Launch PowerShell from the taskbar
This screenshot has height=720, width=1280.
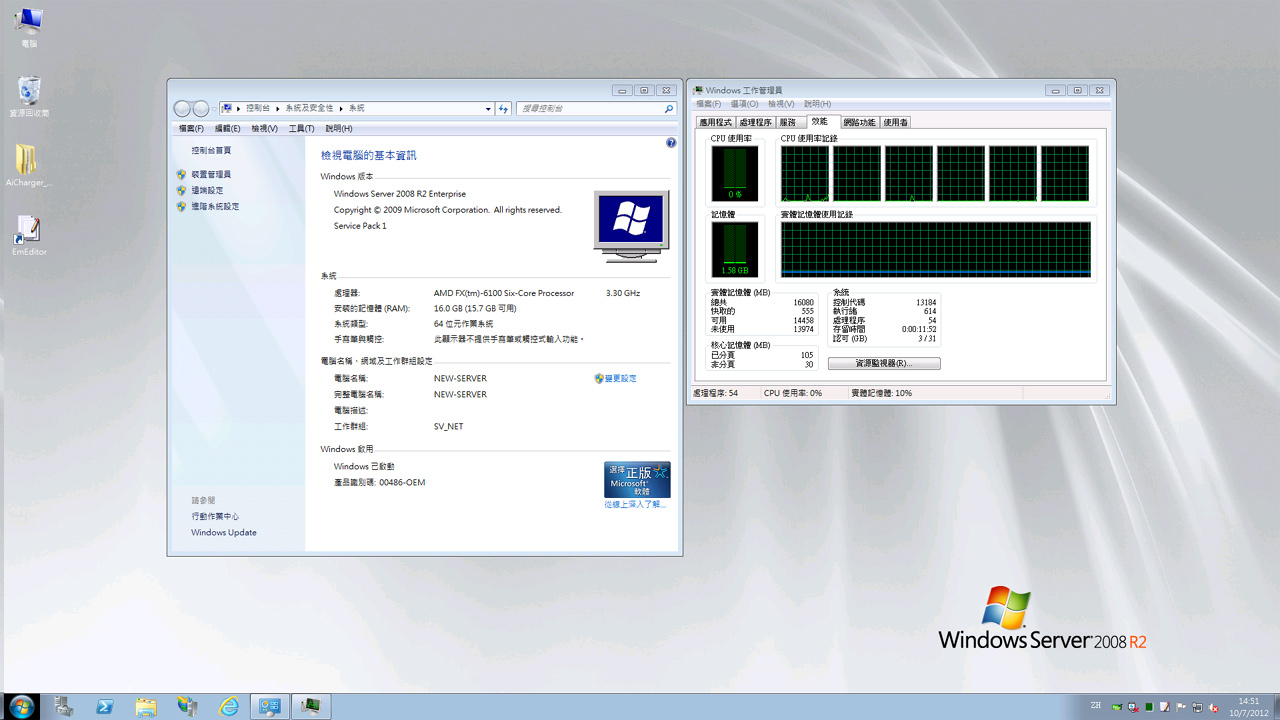click(104, 707)
